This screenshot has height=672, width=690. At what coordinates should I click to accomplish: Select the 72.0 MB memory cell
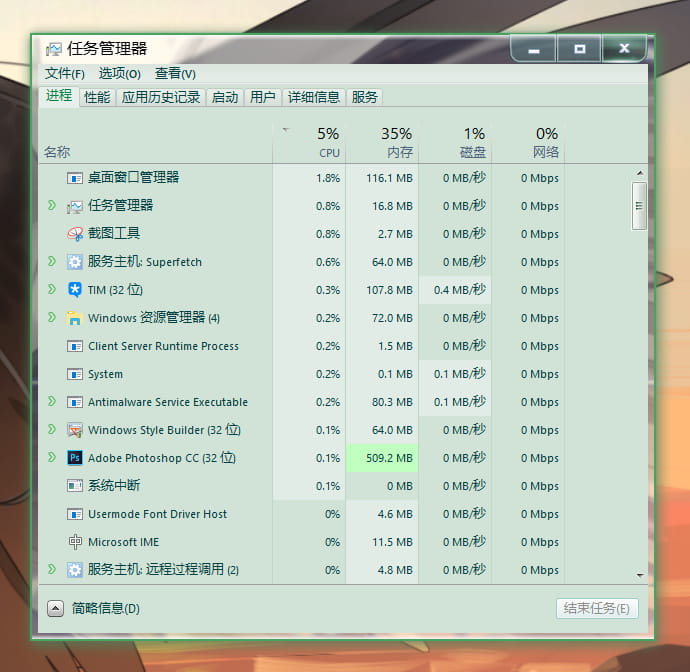click(x=382, y=318)
